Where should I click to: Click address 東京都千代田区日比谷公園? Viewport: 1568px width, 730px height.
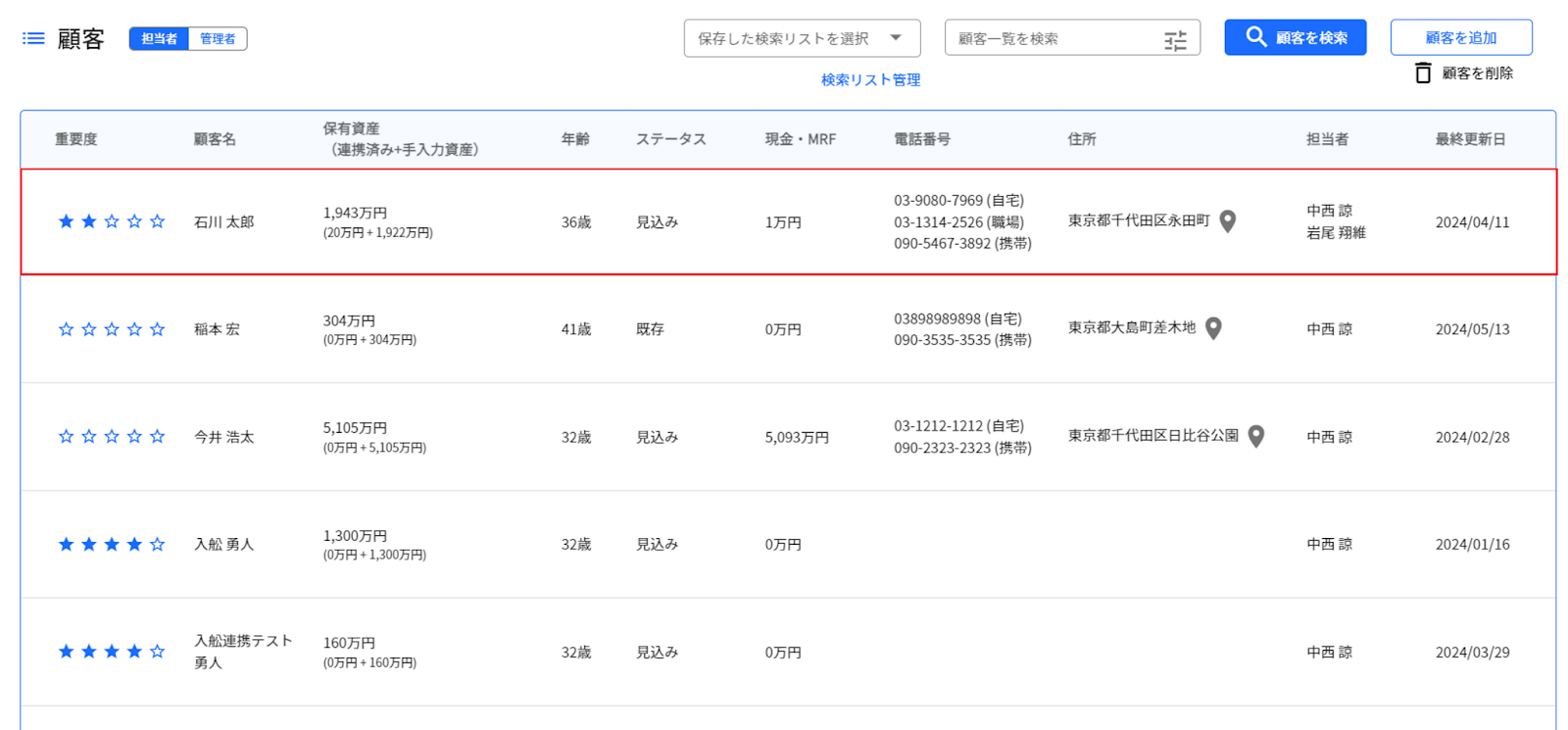coord(1153,435)
